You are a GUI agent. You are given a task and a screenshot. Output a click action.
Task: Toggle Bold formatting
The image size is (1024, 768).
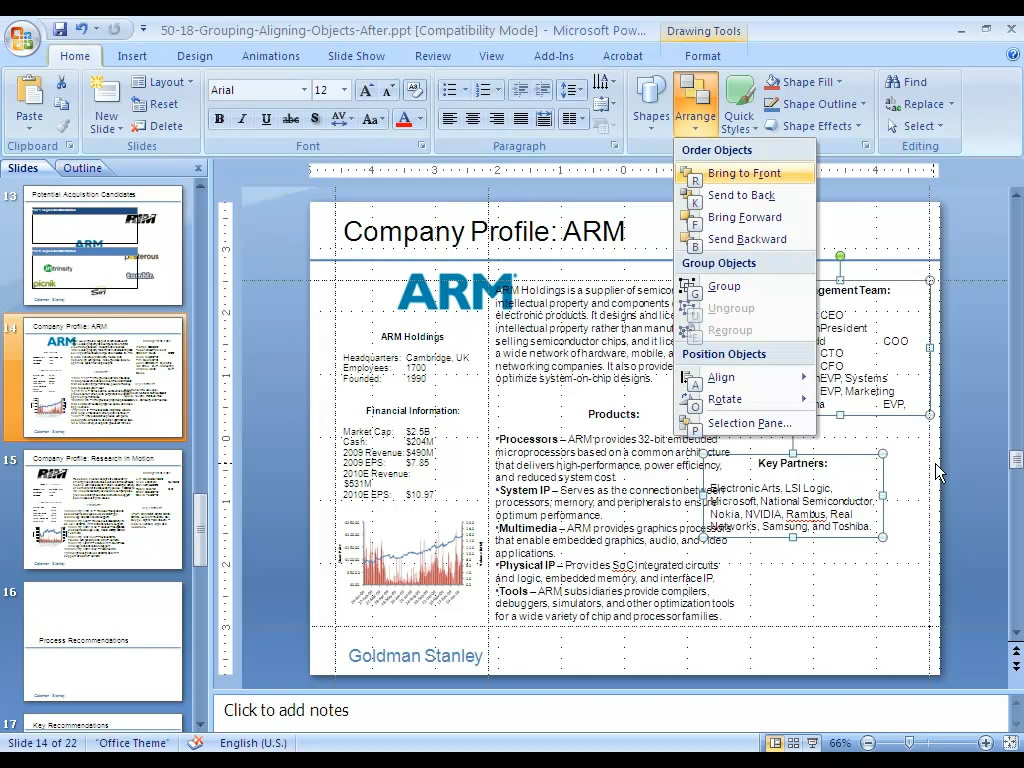219,119
